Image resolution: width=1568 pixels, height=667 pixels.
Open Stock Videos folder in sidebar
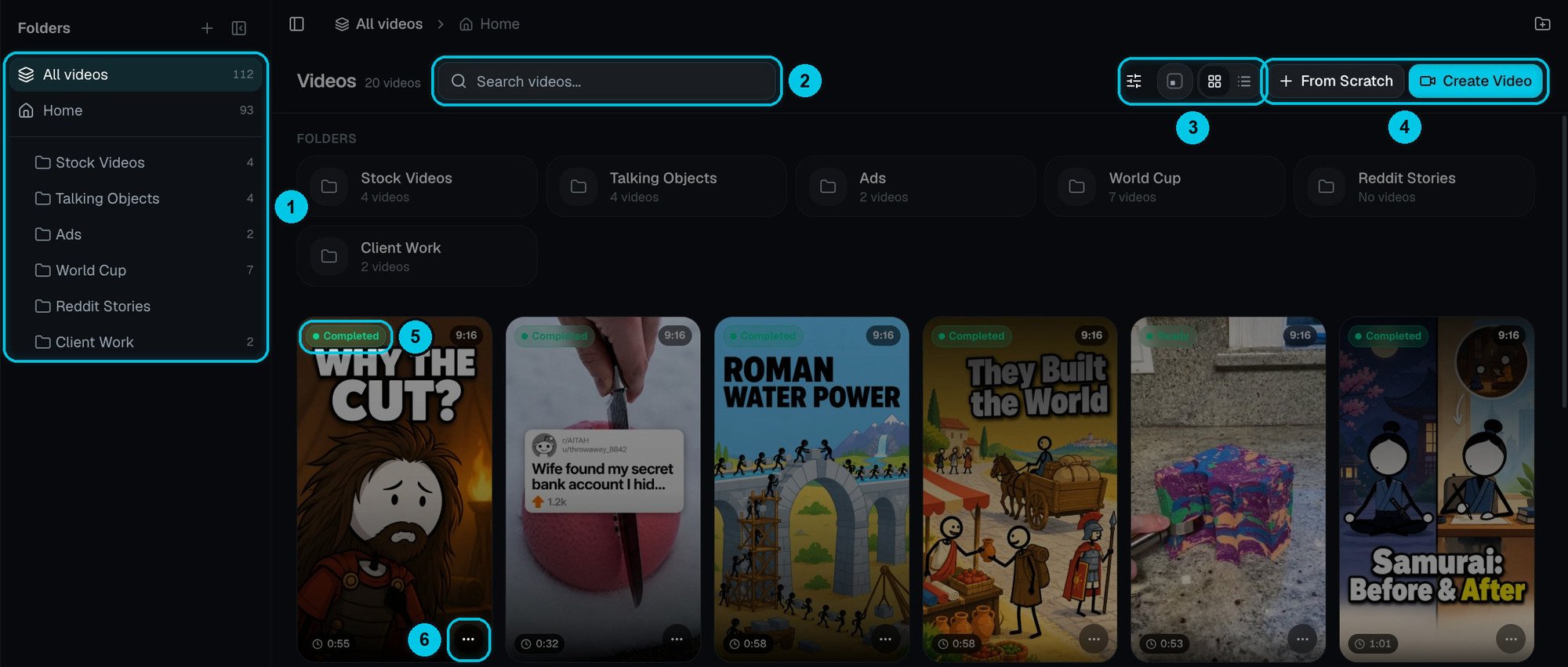click(x=143, y=162)
